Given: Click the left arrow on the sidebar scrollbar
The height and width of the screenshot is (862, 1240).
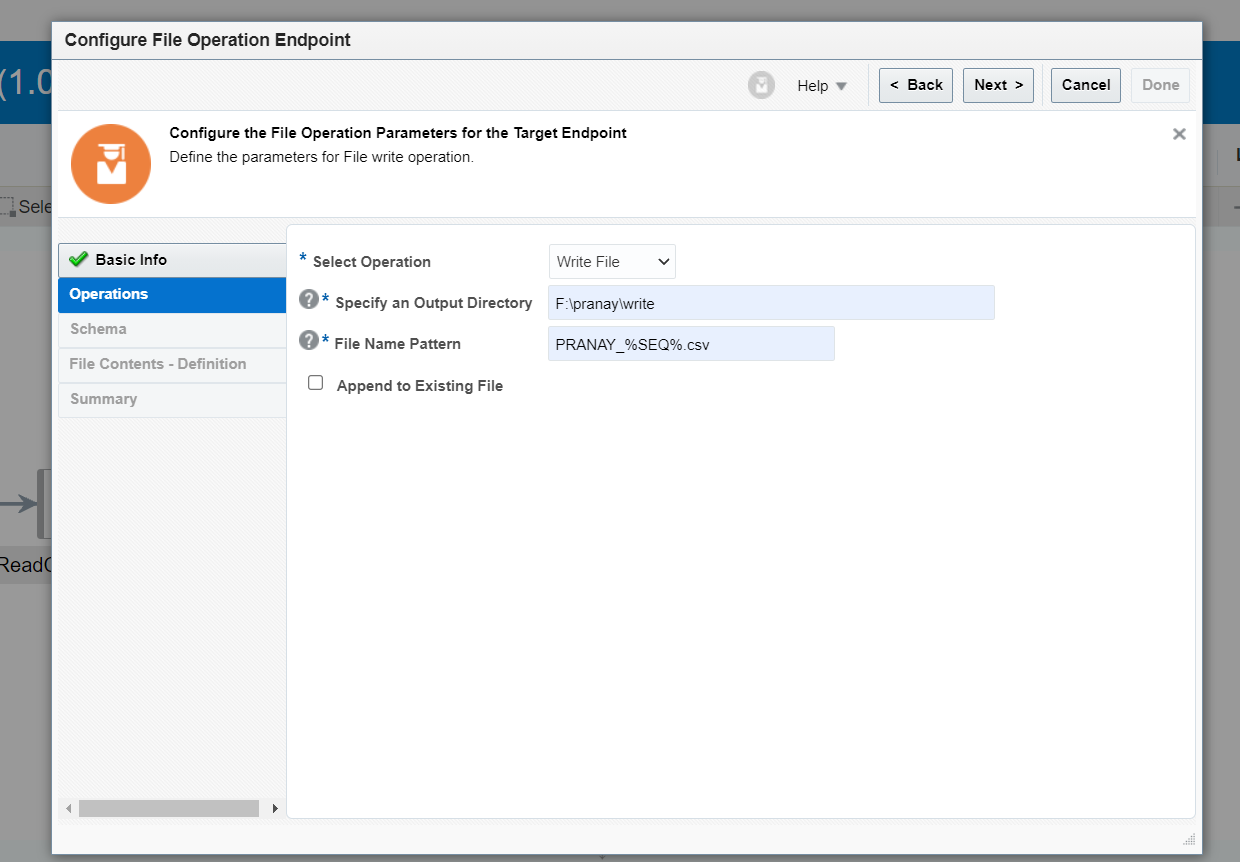Looking at the screenshot, I should point(68,808).
